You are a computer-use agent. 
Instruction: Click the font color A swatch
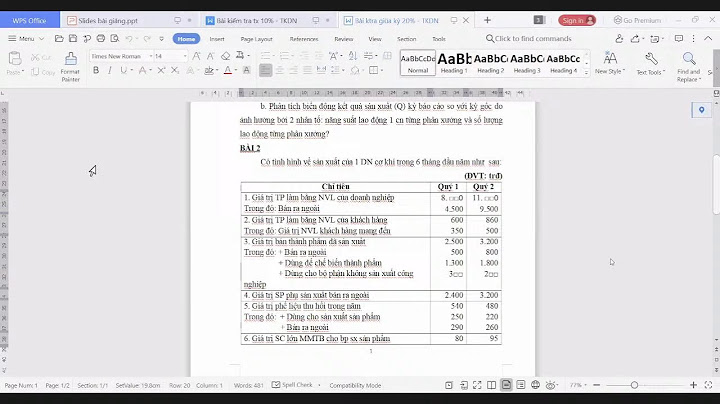228,70
